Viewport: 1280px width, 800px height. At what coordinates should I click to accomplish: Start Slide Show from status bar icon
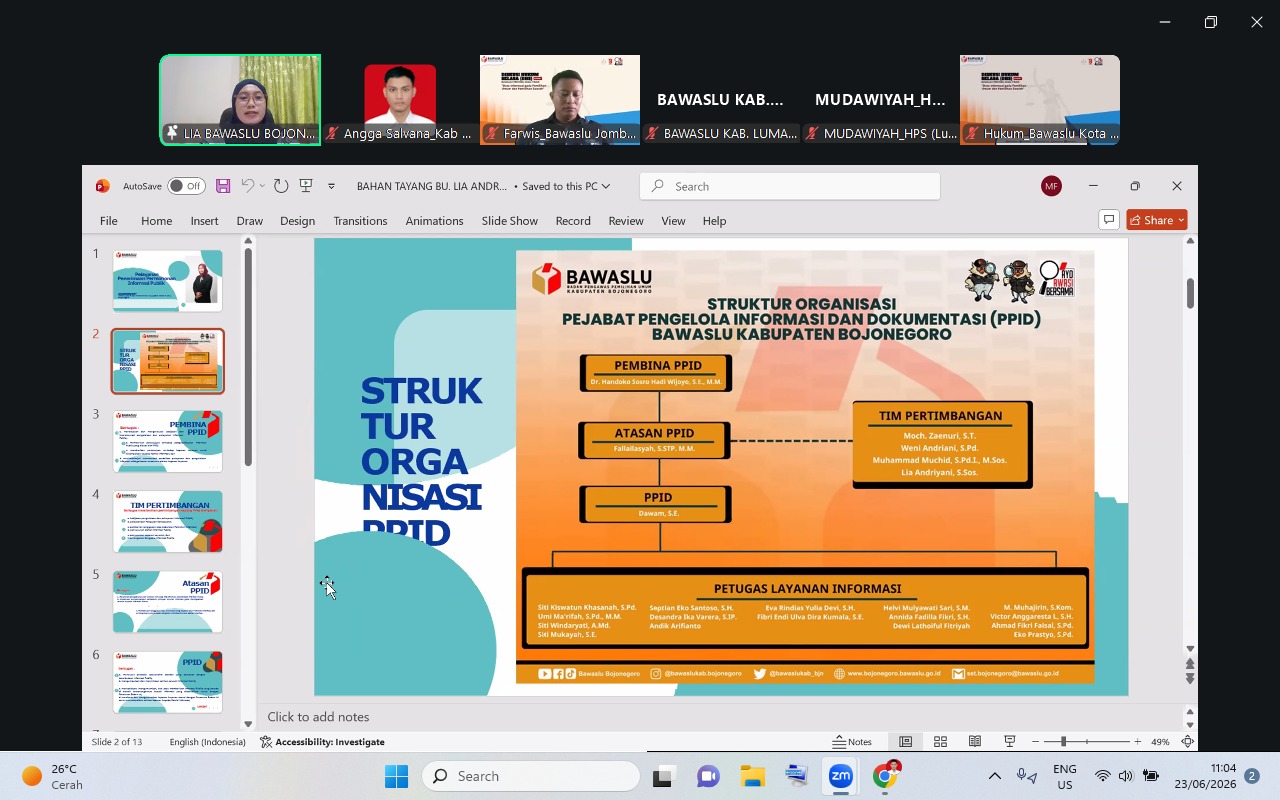point(1010,742)
